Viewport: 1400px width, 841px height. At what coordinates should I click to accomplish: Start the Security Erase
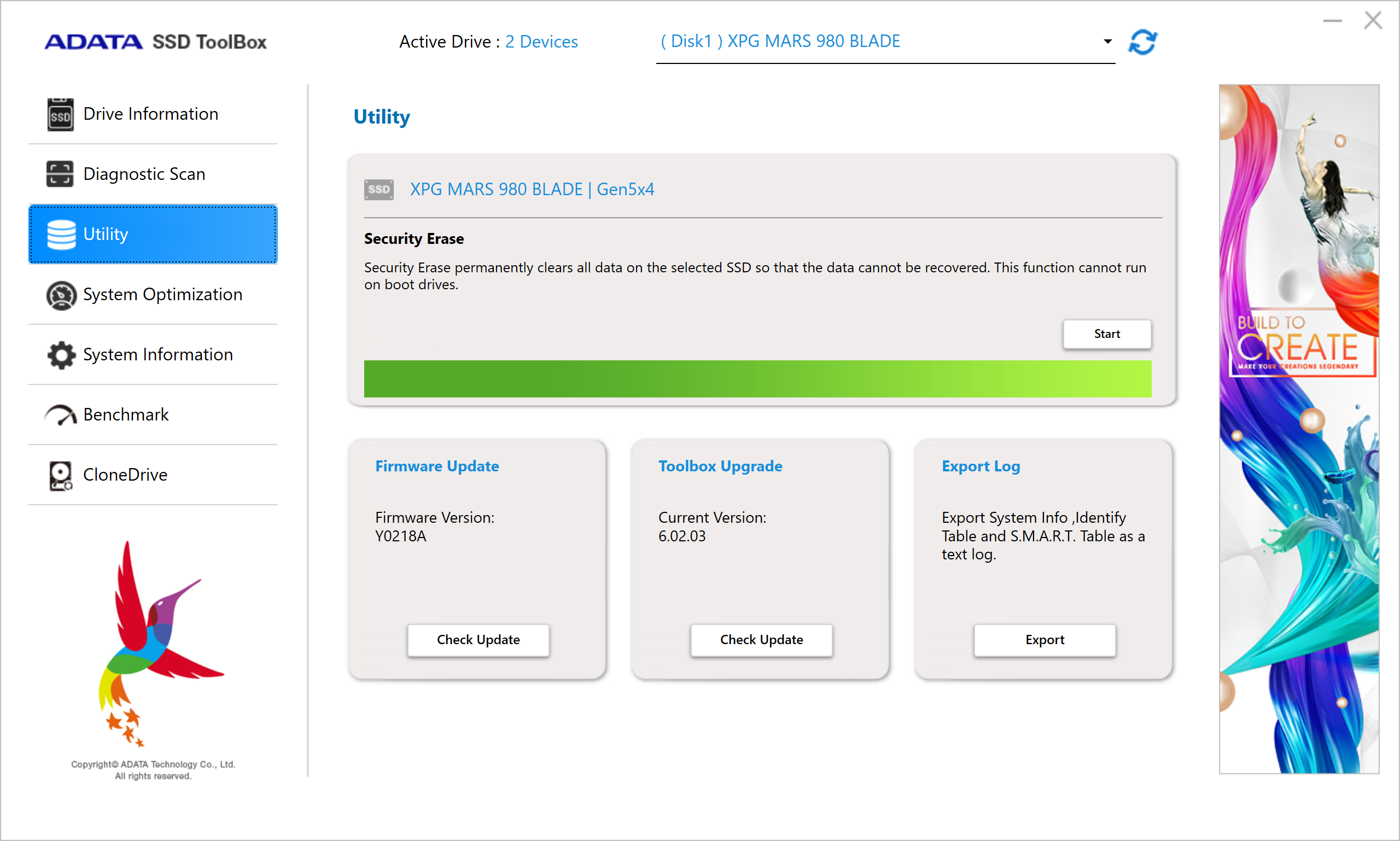point(1106,334)
